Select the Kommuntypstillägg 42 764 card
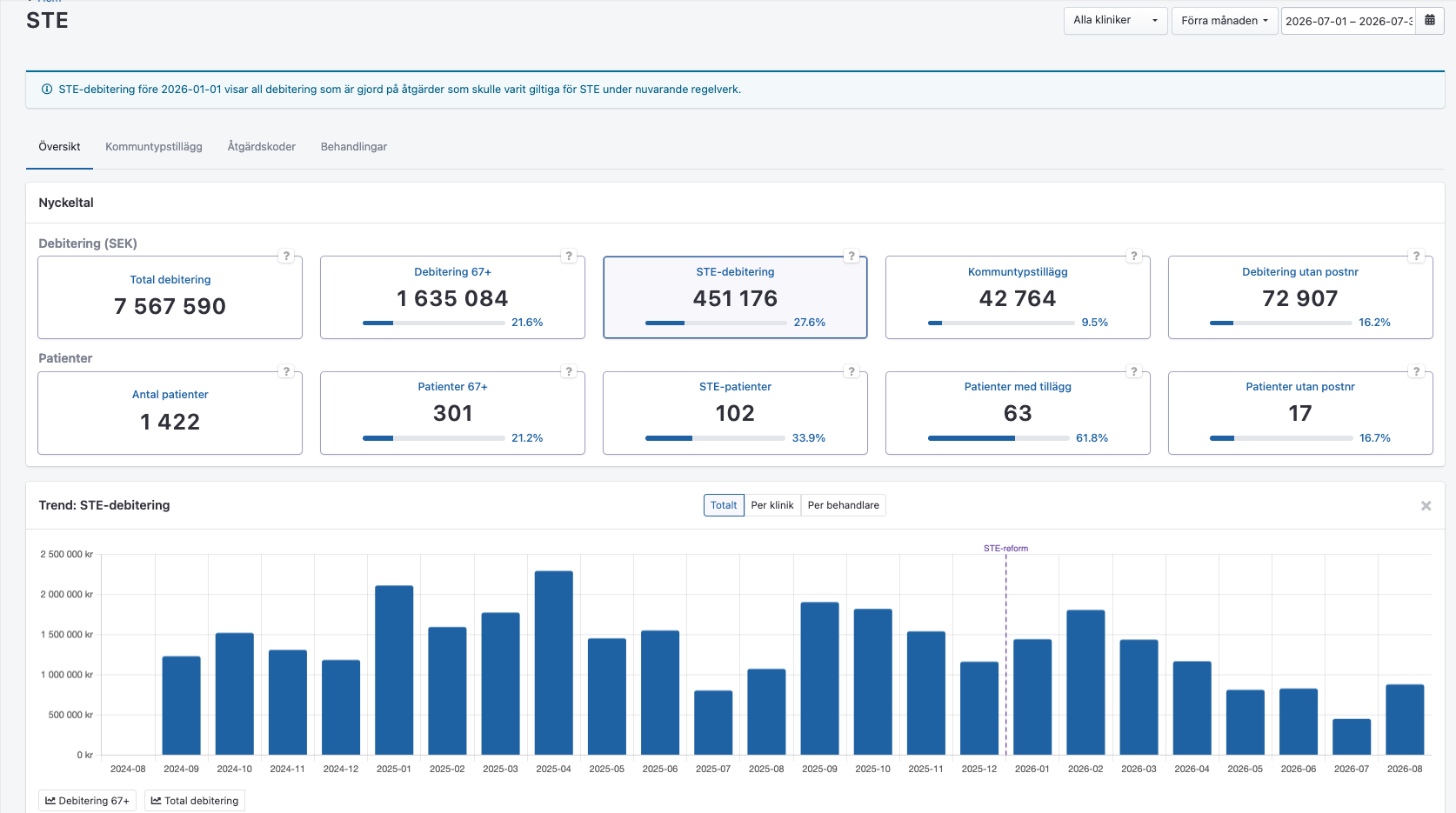Viewport: 1456px width, 813px height. [1018, 297]
